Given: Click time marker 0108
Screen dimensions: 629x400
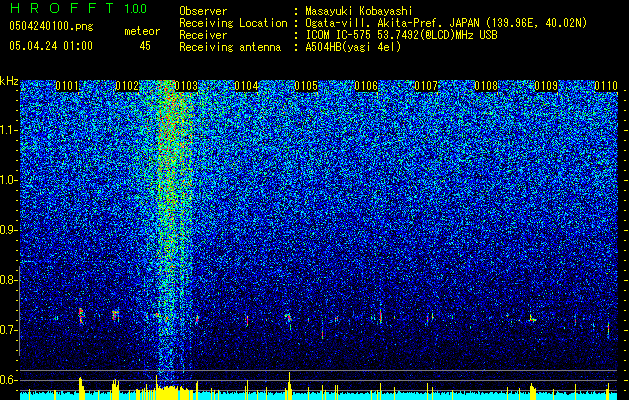Looking at the screenshot, I should pos(486,86).
